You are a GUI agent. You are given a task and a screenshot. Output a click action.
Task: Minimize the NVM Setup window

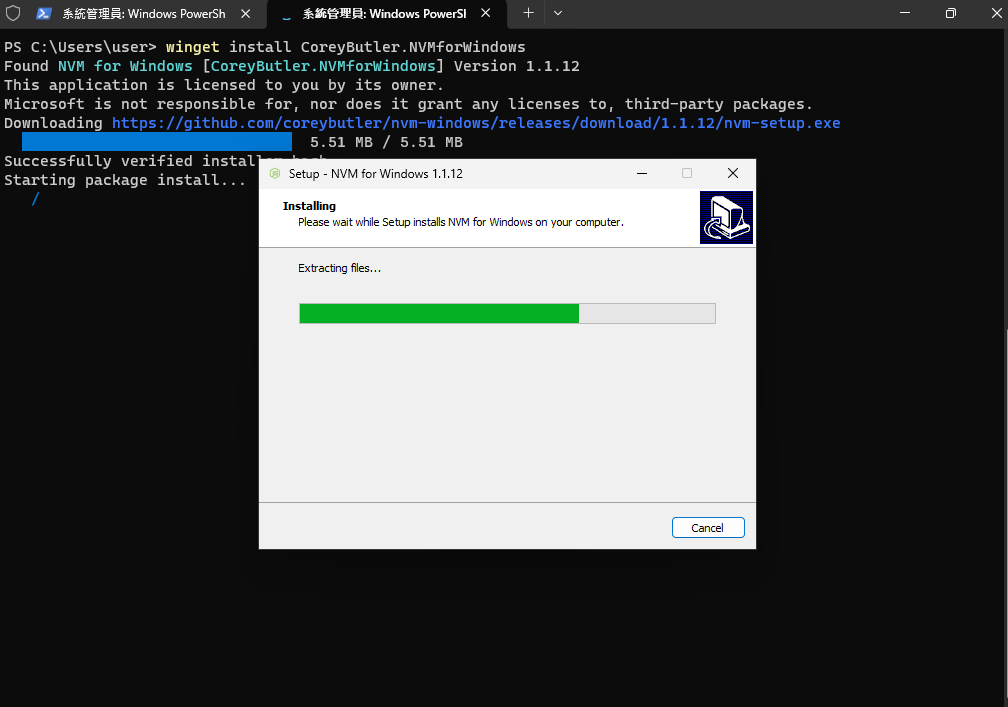(x=641, y=173)
